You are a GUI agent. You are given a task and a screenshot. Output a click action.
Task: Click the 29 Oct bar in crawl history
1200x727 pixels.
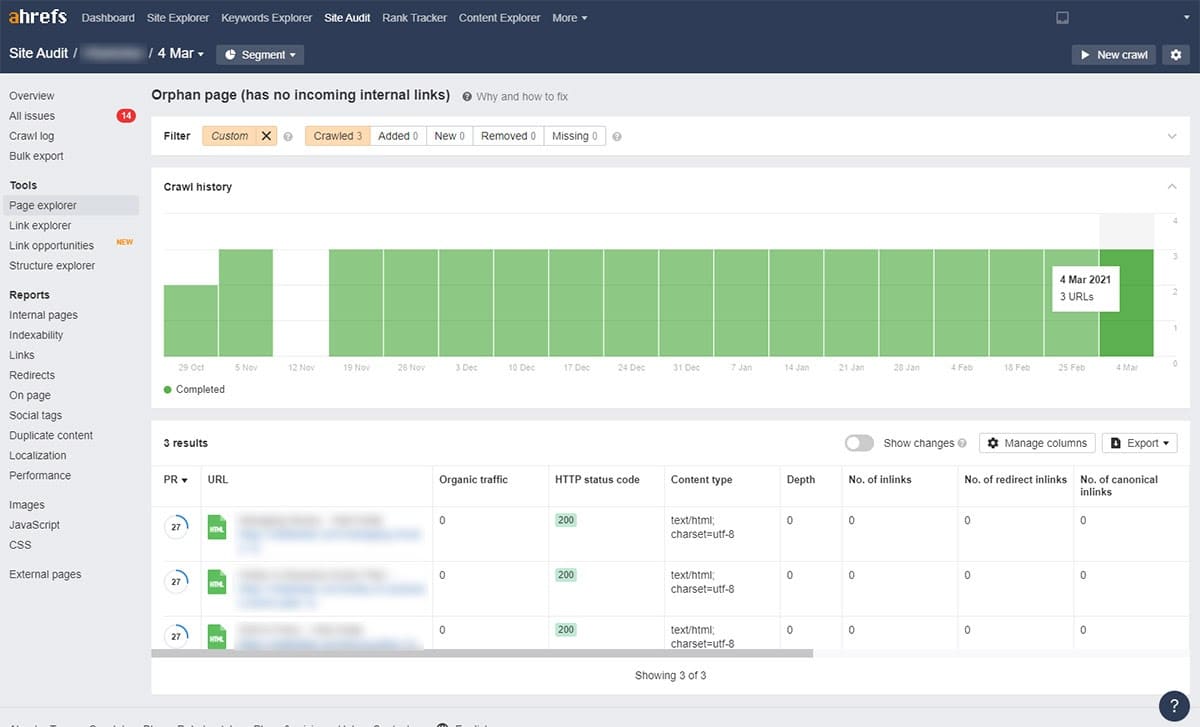click(x=191, y=320)
